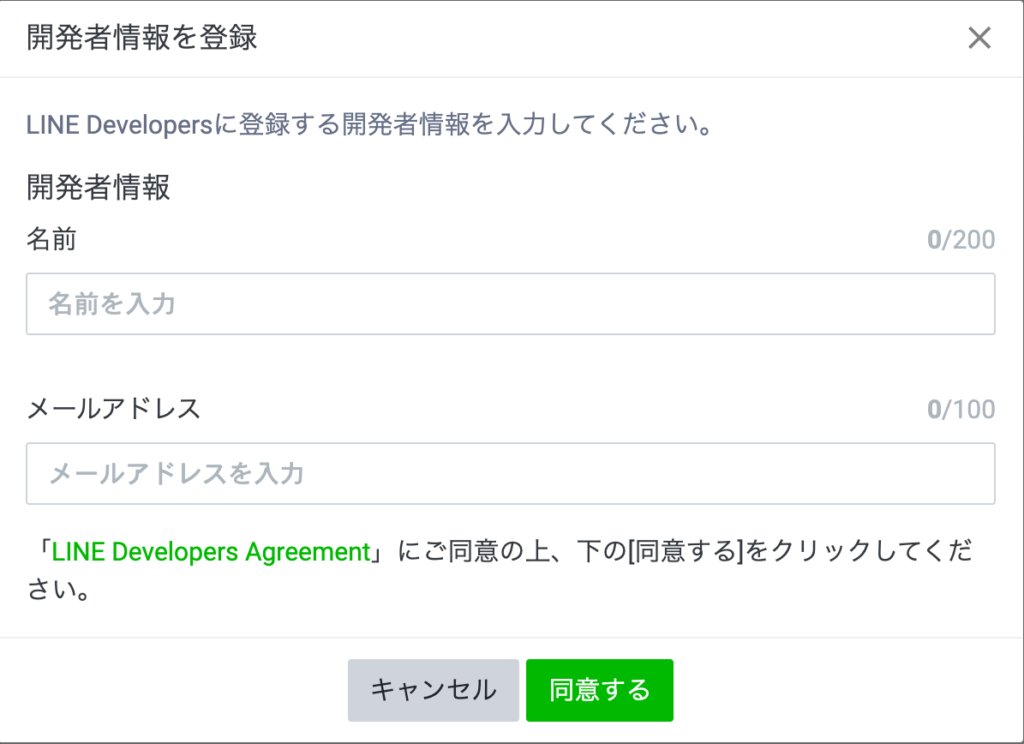Click the 0/200 name character counter
Viewport: 1024px width, 744px height.
pyautogui.click(x=960, y=240)
